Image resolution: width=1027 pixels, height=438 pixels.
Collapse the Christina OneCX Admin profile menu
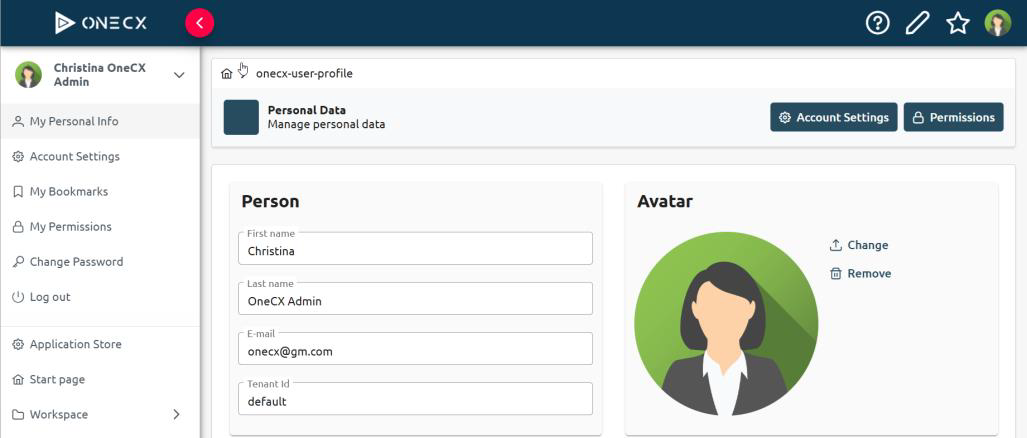(x=179, y=75)
